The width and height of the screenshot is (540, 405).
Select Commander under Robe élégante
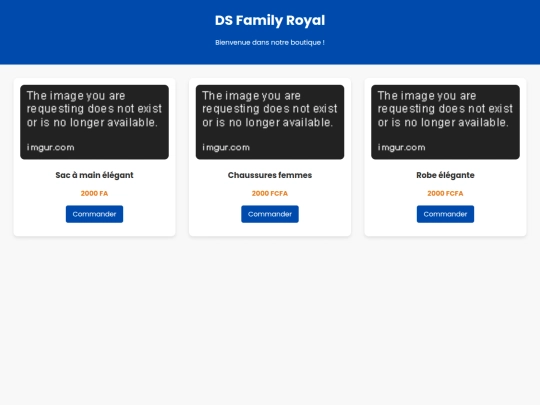[445, 214]
